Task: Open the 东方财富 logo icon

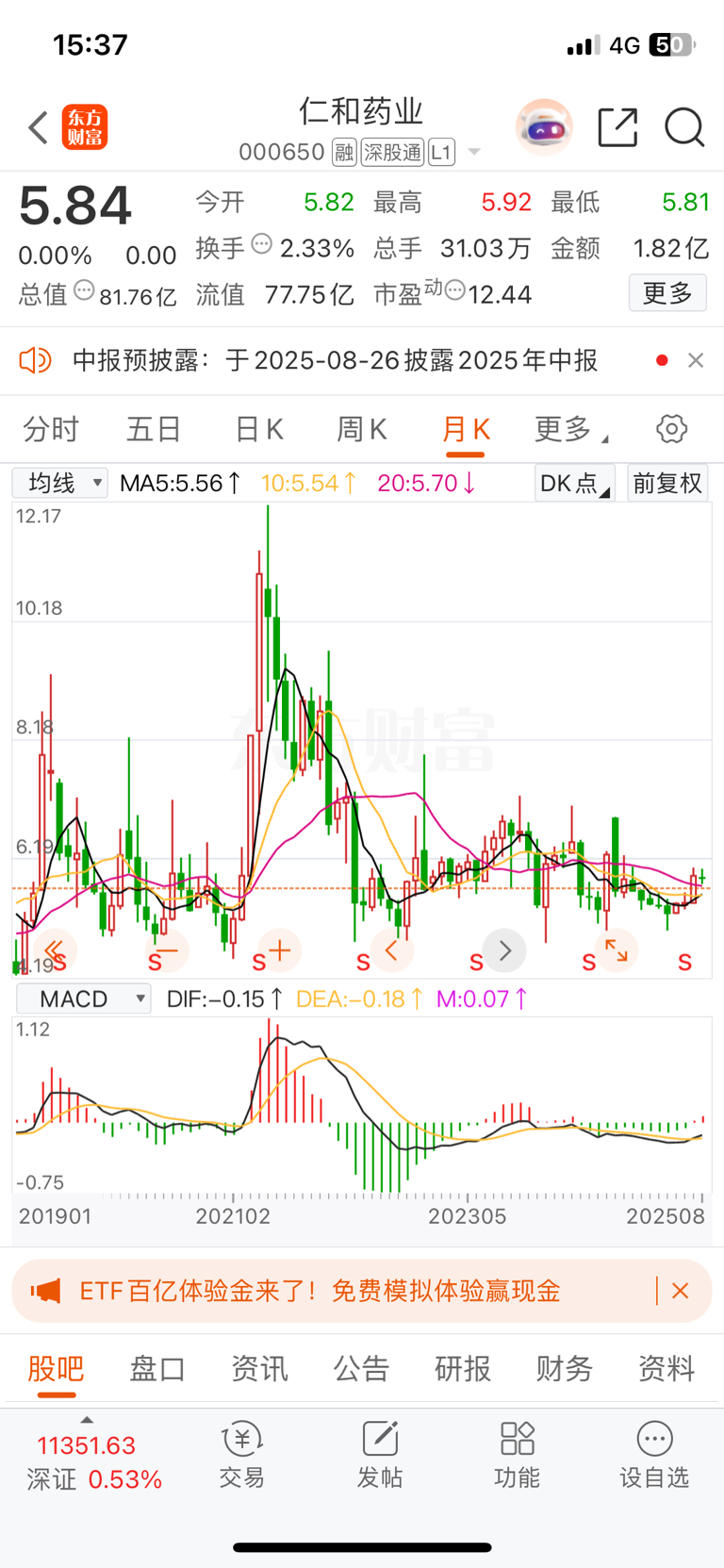Action: [85, 127]
